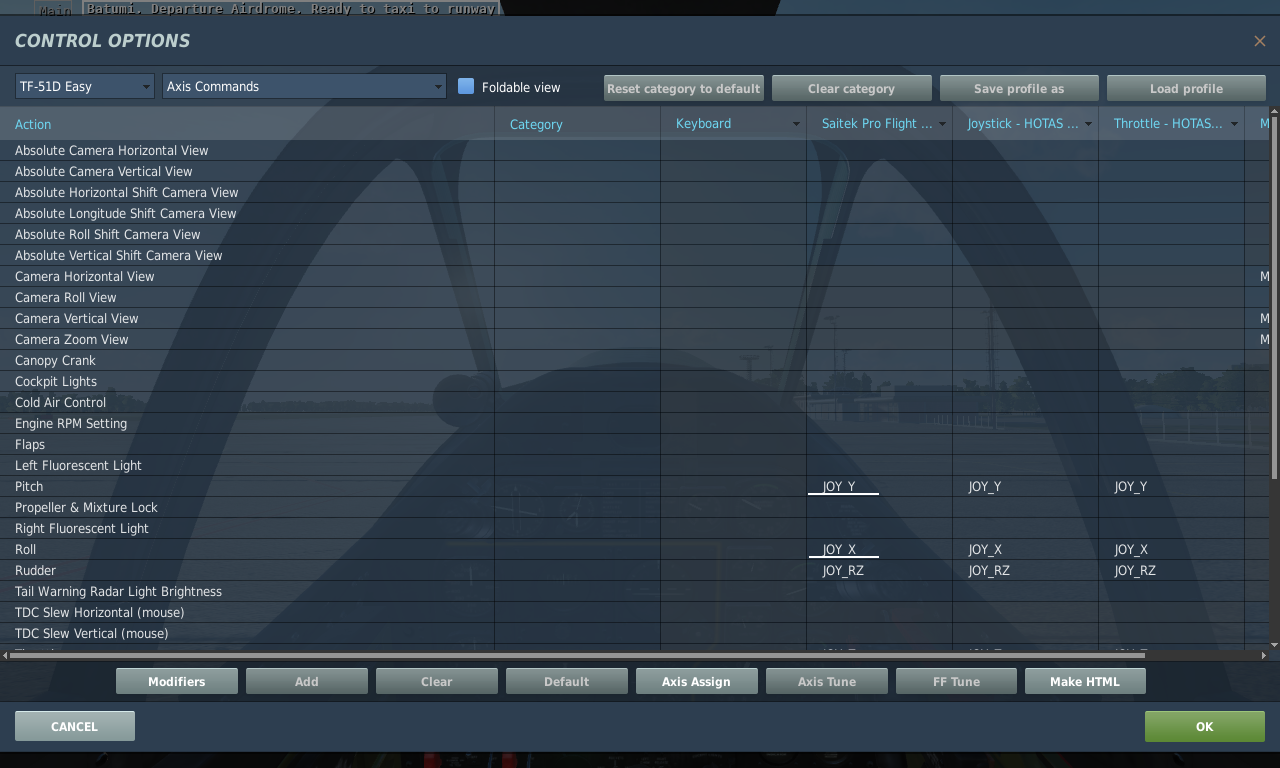Screen dimensions: 1280x768
Task: Select Throttle HOTAS JOY_X cell in Roll row
Action: (x=1171, y=549)
